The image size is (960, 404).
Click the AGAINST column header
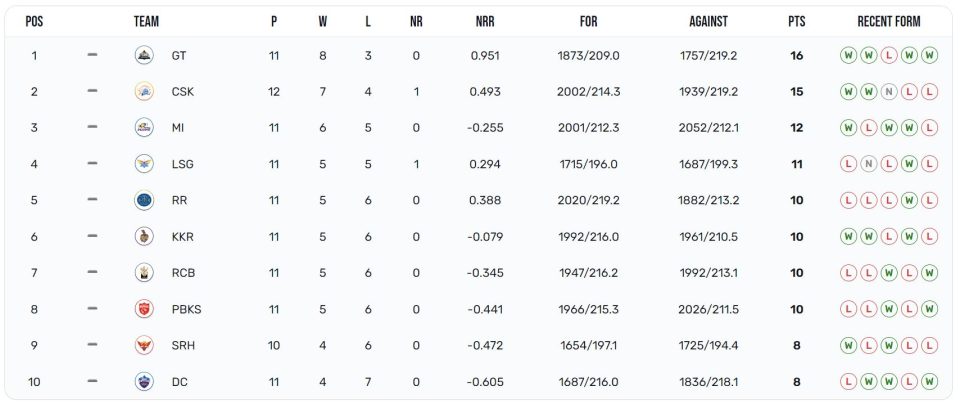click(708, 21)
